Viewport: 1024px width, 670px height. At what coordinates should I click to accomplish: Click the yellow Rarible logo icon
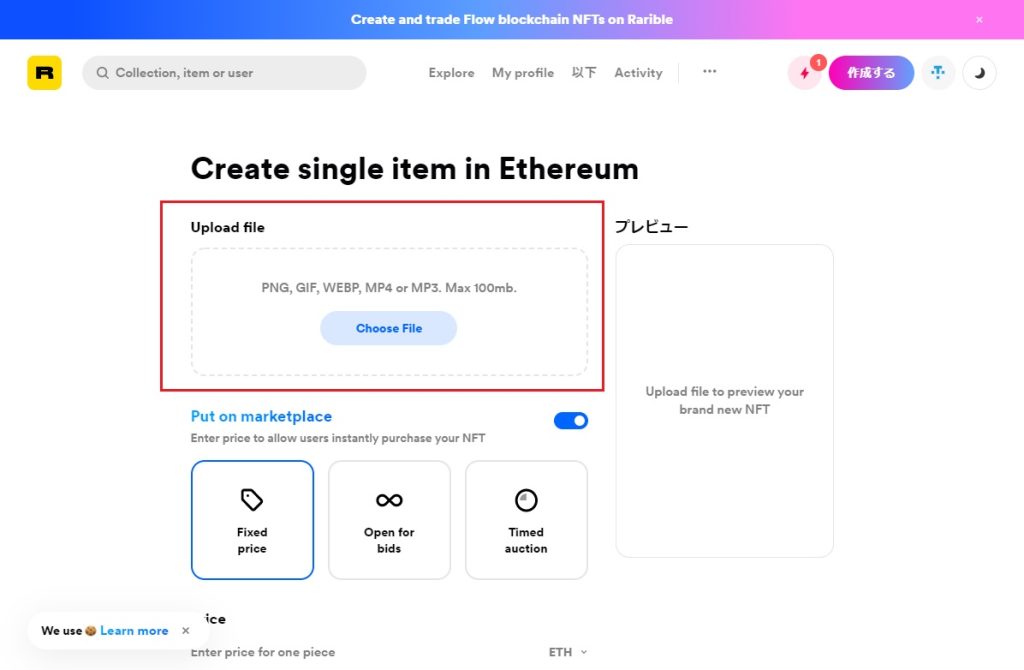point(44,72)
